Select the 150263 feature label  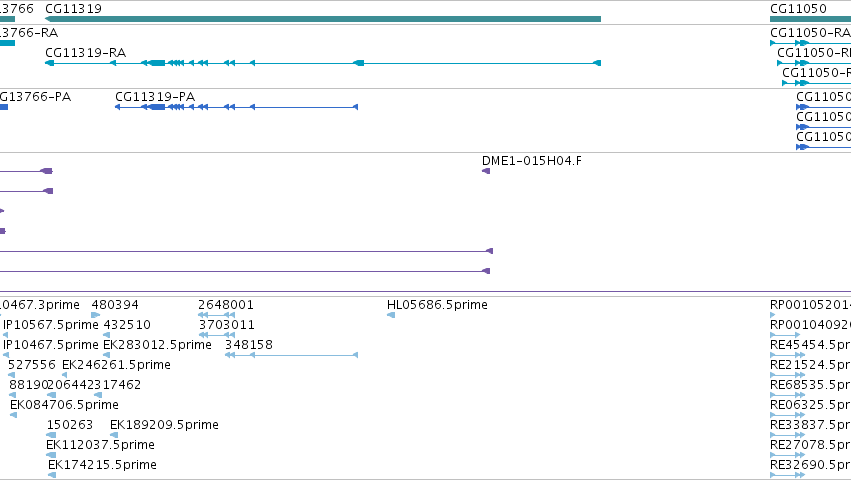tap(70, 425)
